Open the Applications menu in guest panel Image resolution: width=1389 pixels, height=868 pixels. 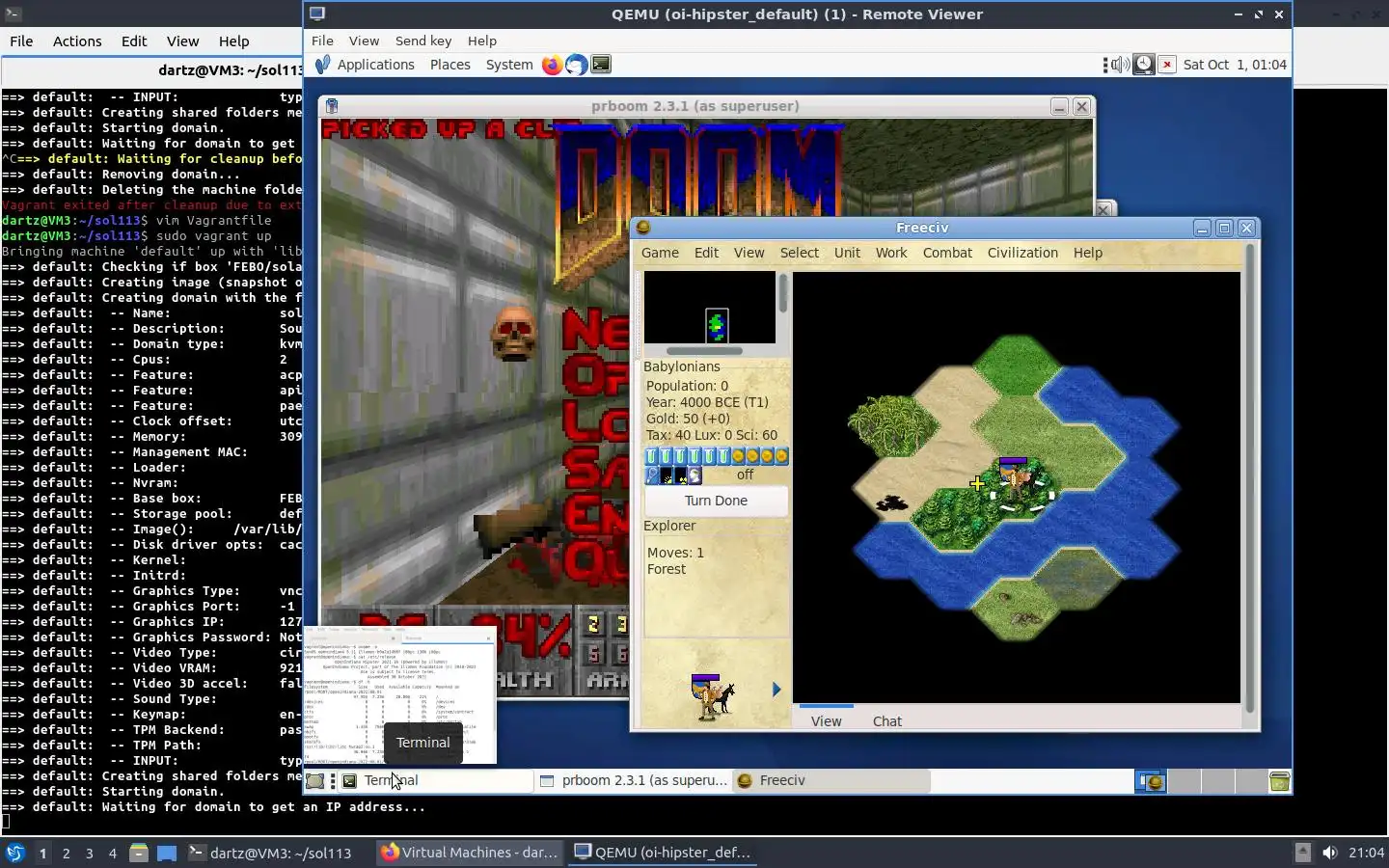tap(375, 65)
